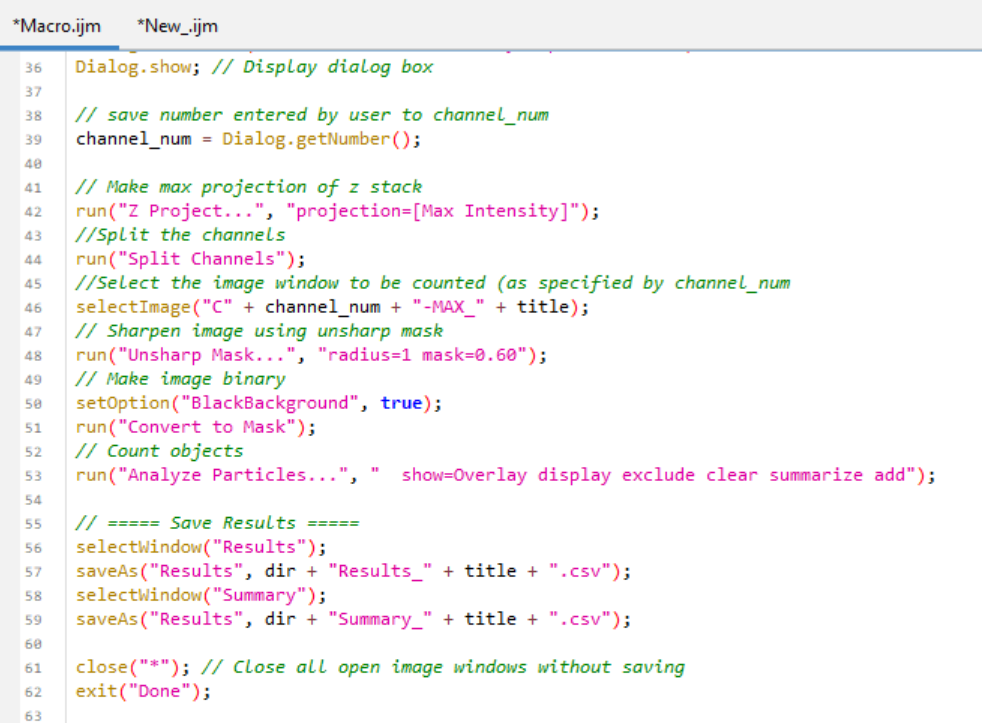This screenshot has height=723, width=982.
Task: Click the ".csv" string on line 59
Action: (580, 619)
